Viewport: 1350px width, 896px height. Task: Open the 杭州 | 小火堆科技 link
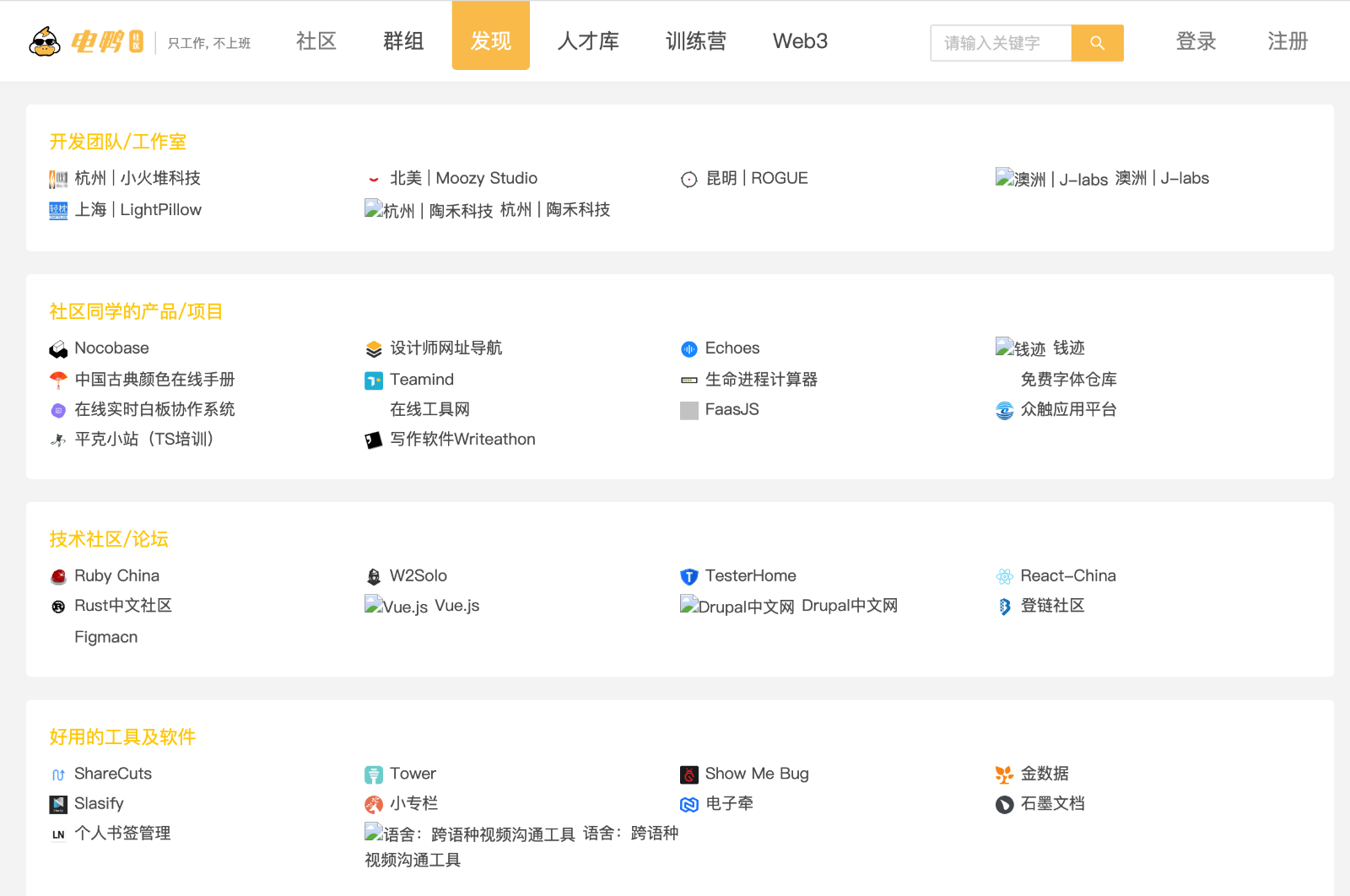[x=138, y=178]
